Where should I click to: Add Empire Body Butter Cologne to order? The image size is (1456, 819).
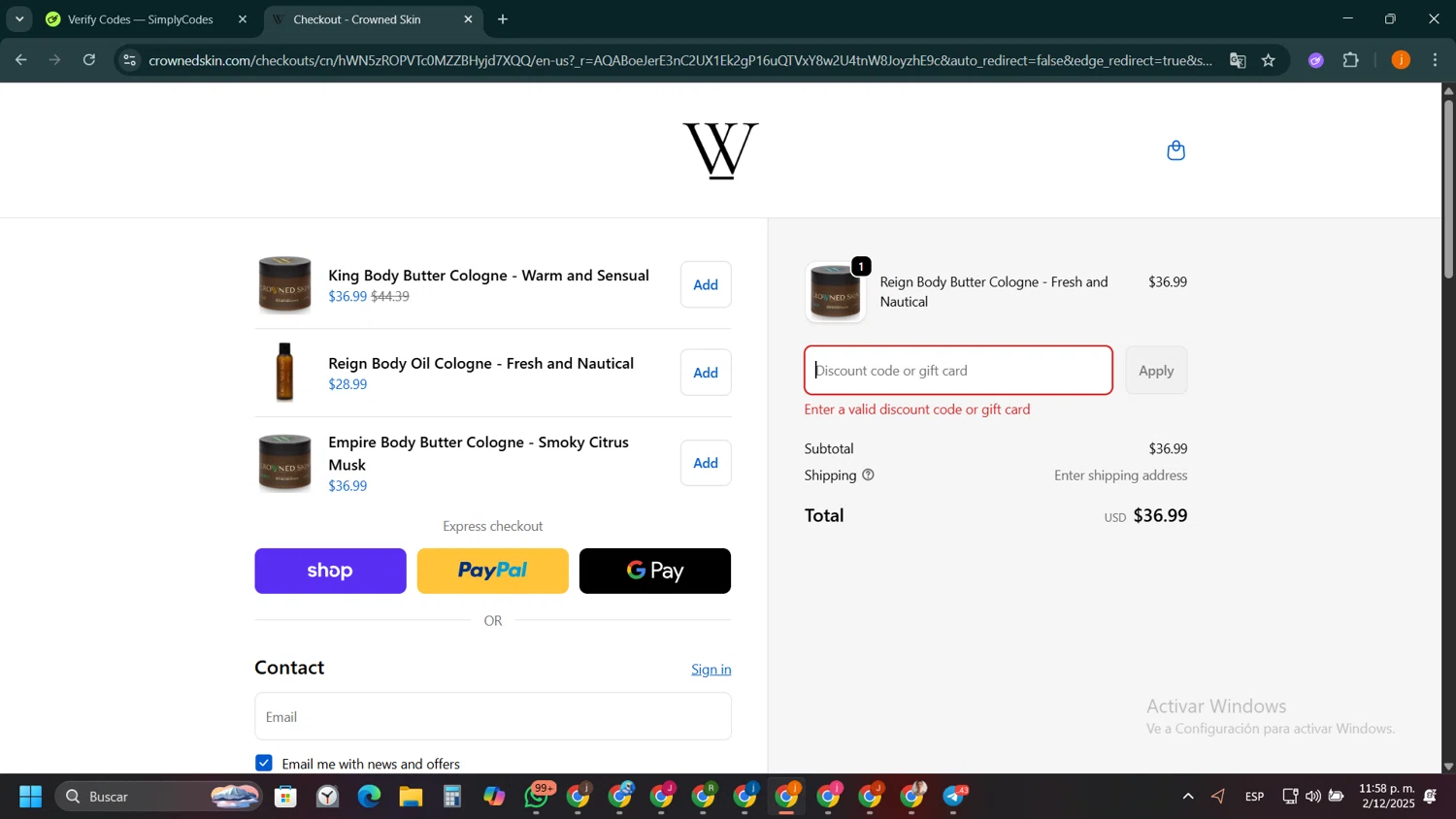pos(706,463)
